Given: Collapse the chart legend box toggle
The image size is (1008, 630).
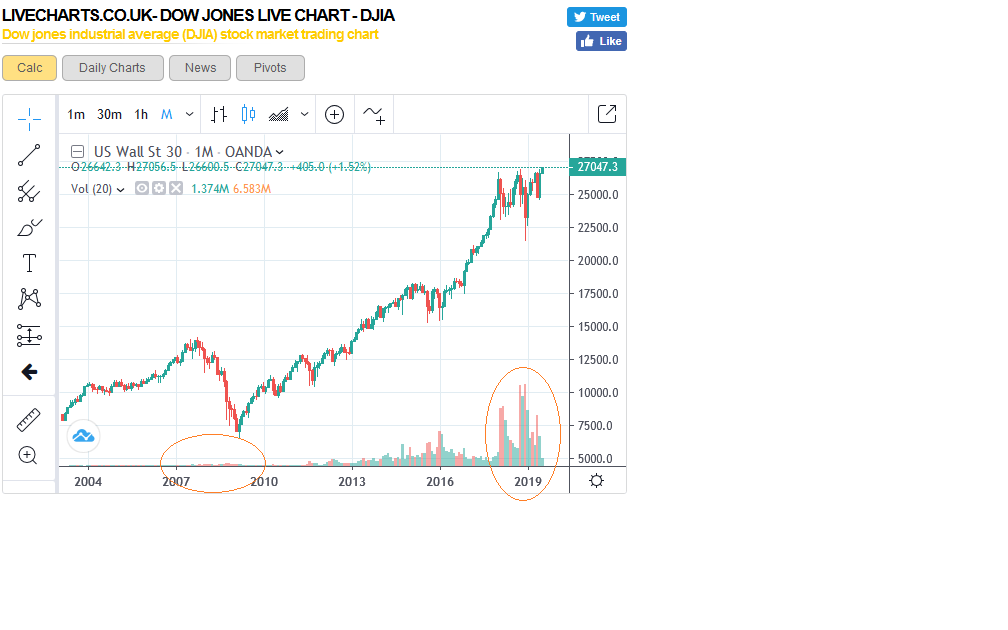Looking at the screenshot, I should [x=77, y=152].
